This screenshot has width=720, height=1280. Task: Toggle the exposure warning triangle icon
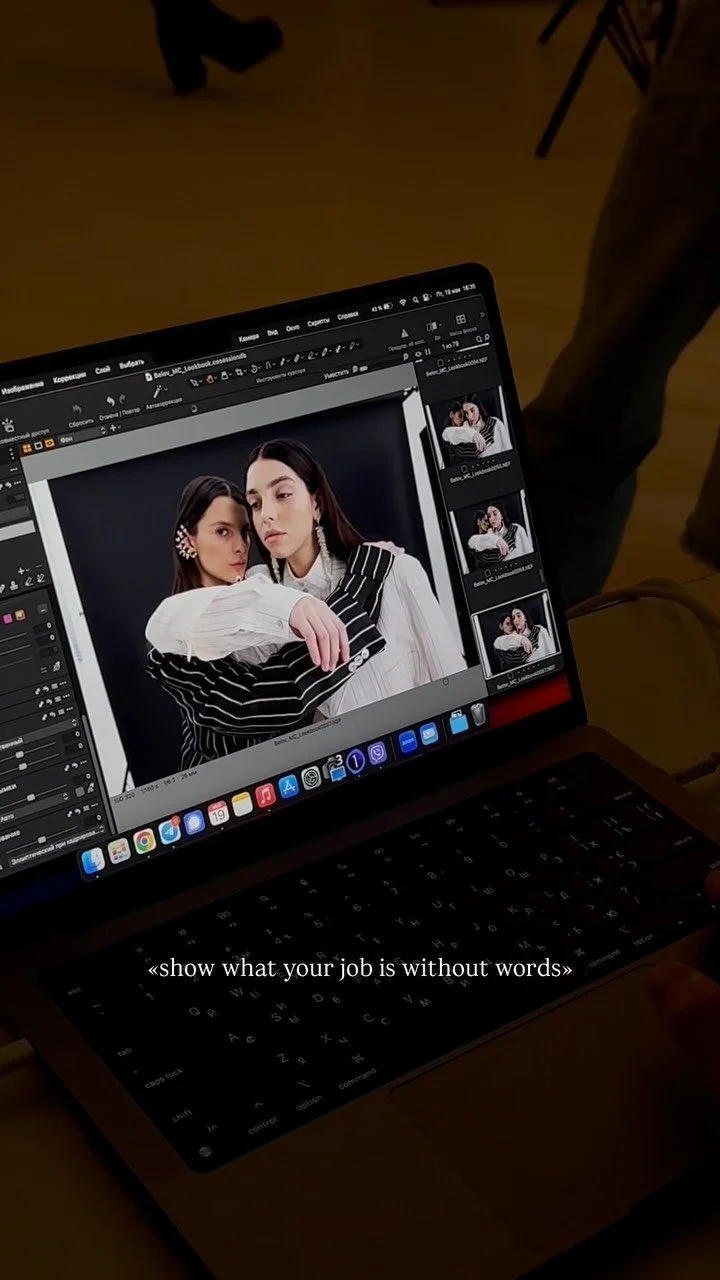405,334
